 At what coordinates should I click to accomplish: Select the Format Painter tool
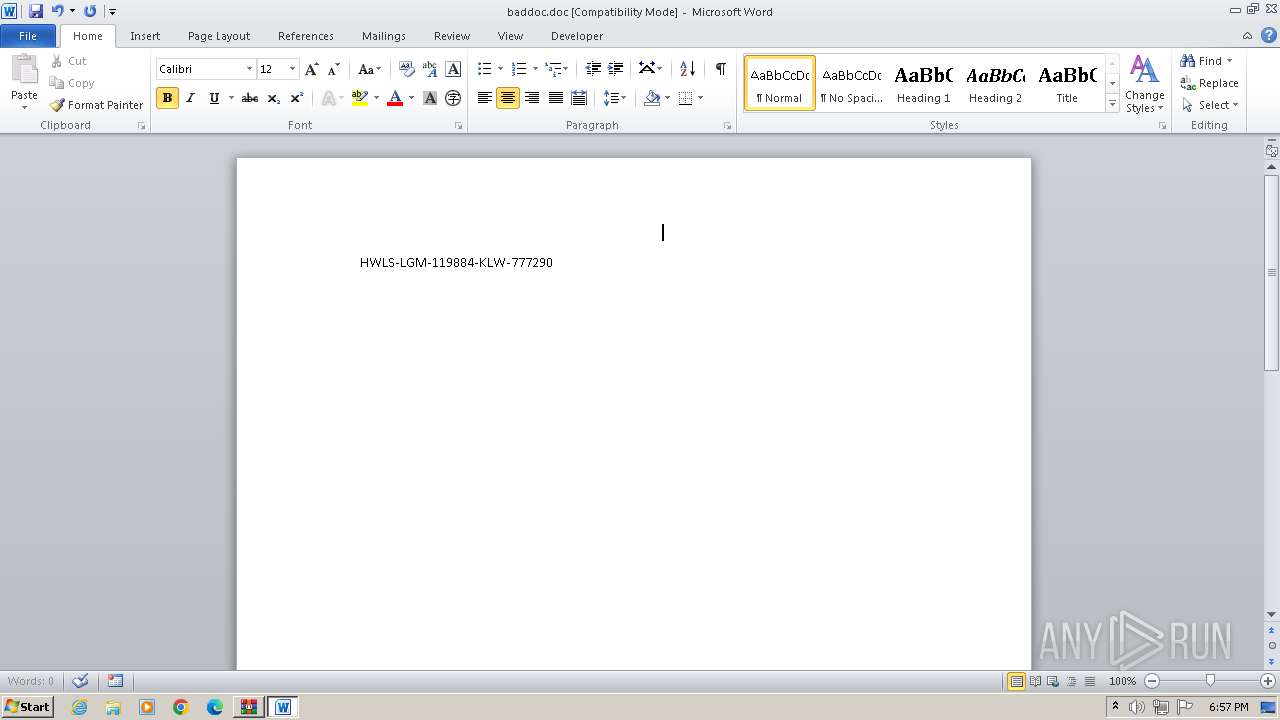(96, 105)
